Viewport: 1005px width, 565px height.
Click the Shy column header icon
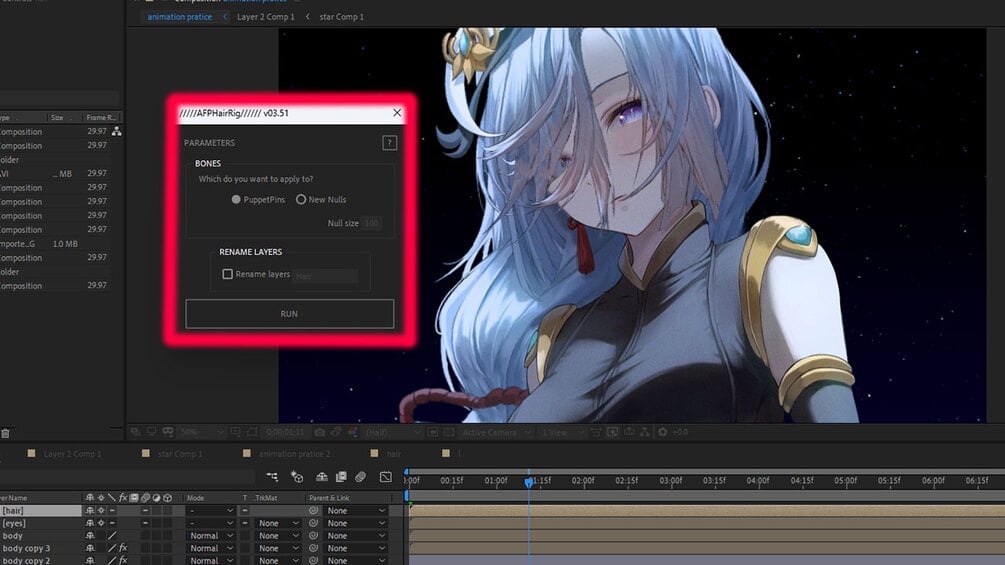tap(90, 498)
